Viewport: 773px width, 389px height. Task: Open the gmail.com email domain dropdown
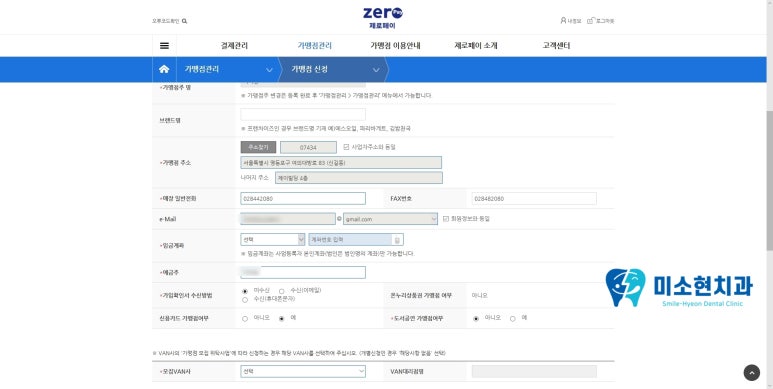390,219
